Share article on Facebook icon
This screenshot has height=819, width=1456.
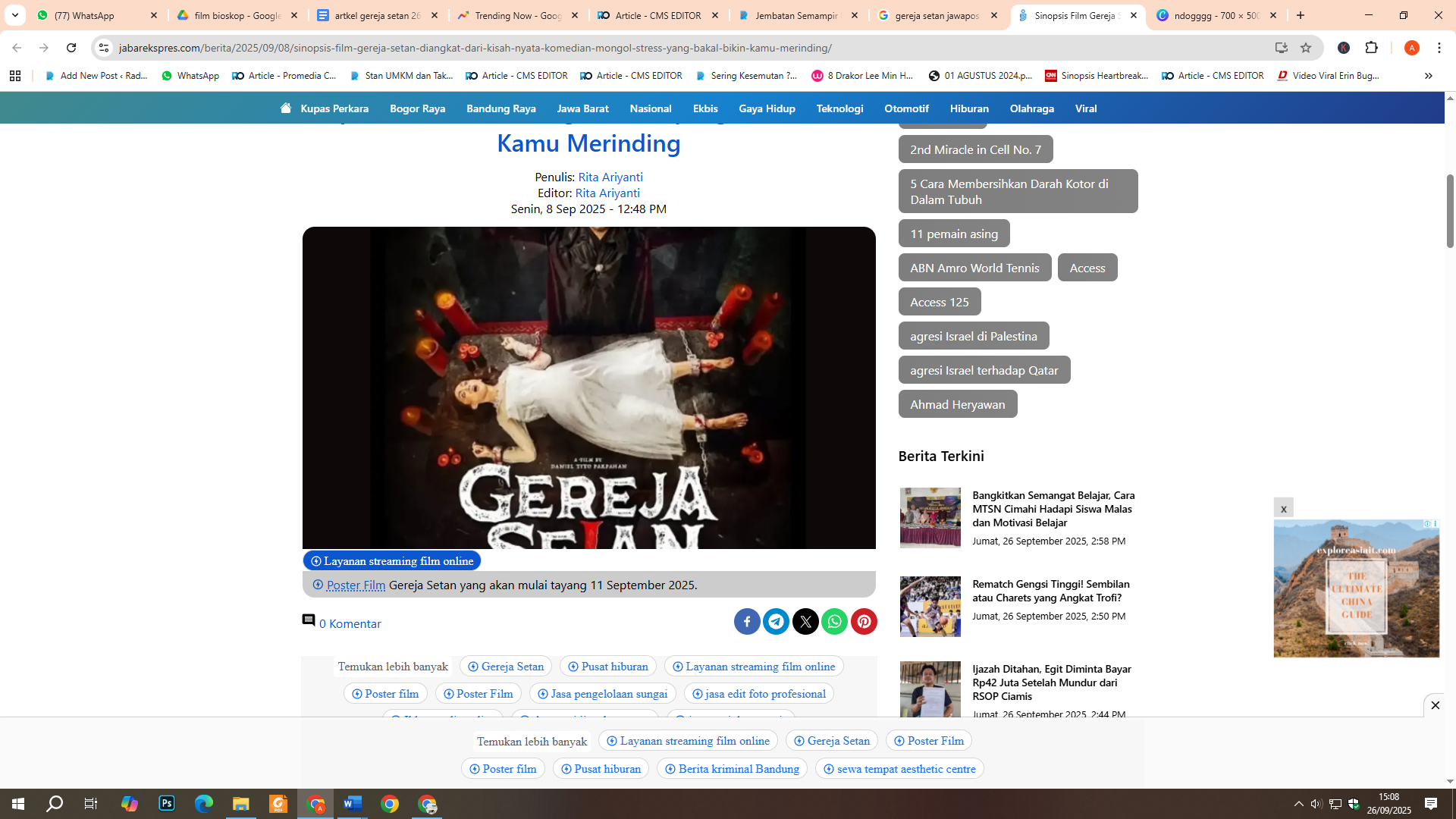click(x=747, y=622)
